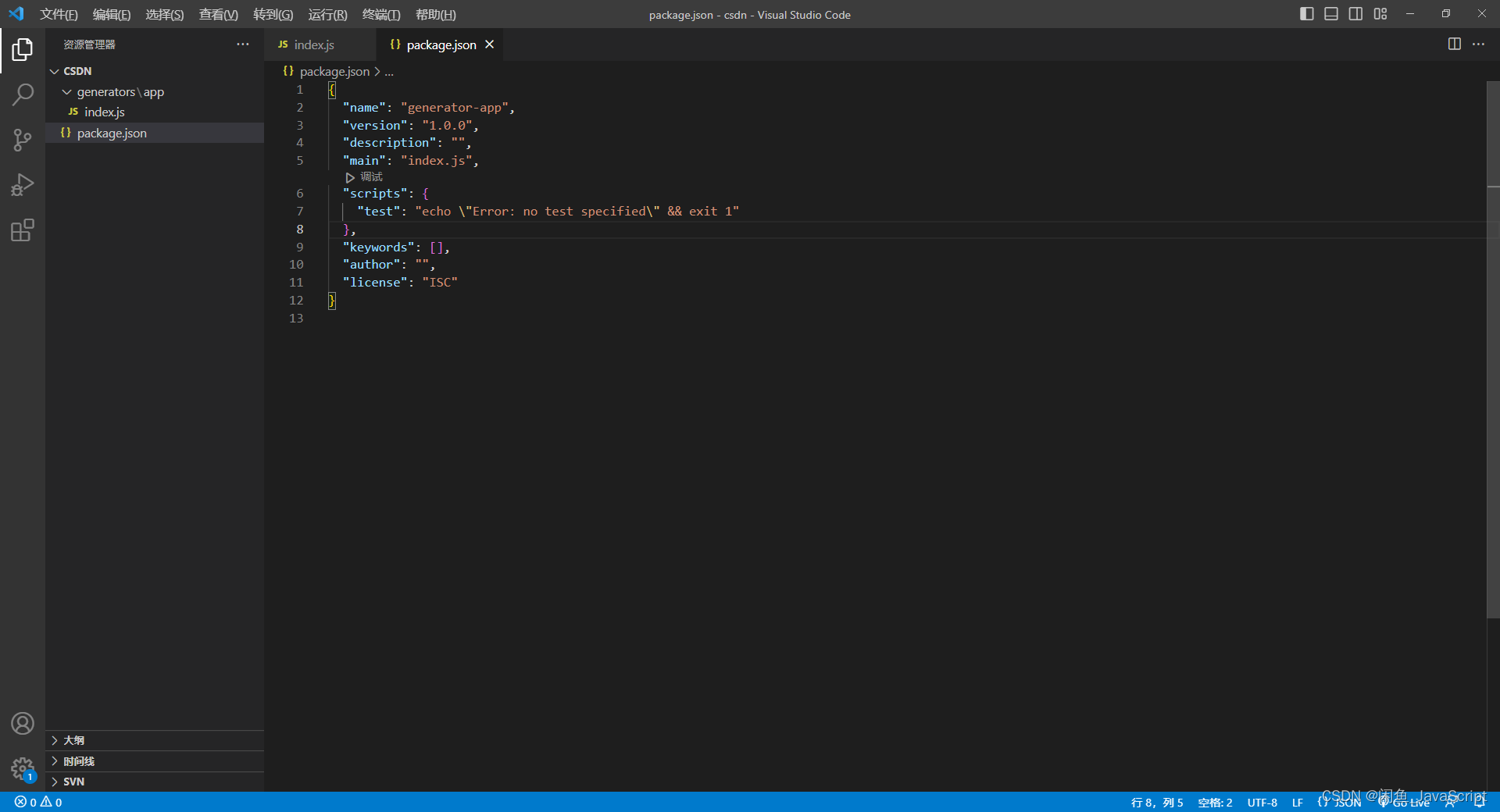
Task: Open the 帮助(H) menu
Action: pyautogui.click(x=436, y=15)
